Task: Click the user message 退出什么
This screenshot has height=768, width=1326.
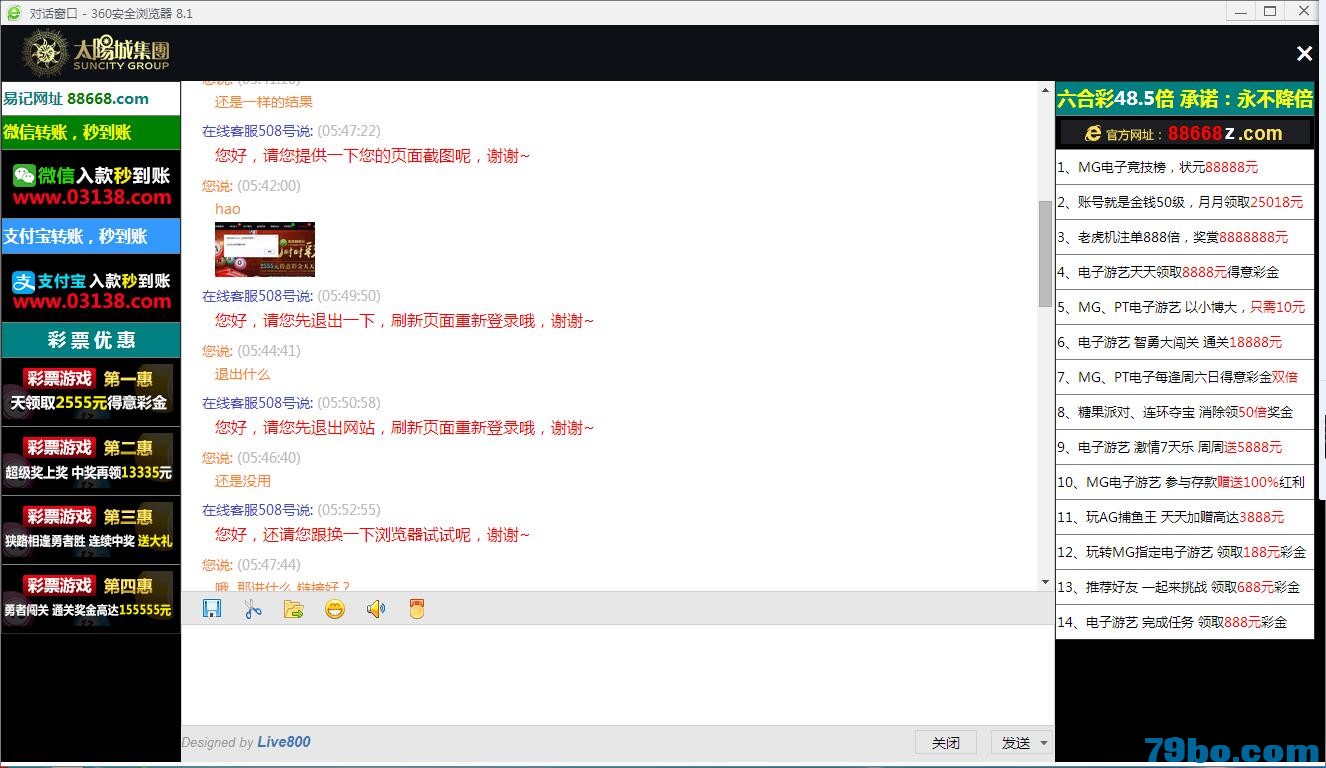Action: [243, 374]
